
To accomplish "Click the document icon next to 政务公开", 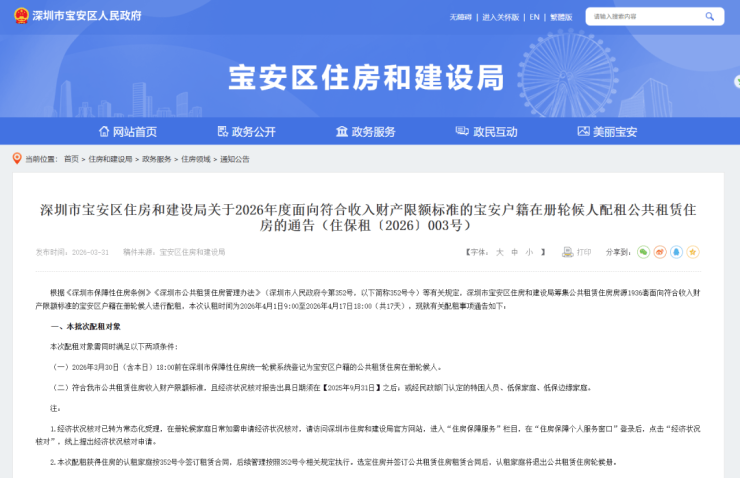I will [222, 131].
